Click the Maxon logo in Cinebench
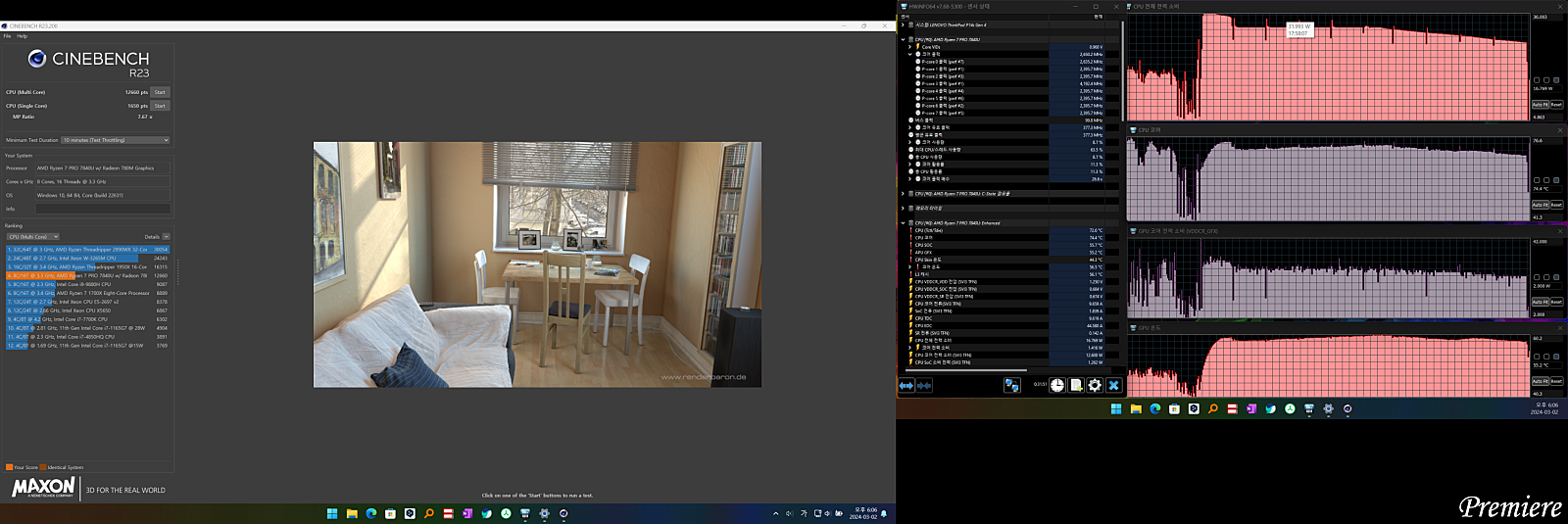The image size is (1568, 524). point(43,487)
